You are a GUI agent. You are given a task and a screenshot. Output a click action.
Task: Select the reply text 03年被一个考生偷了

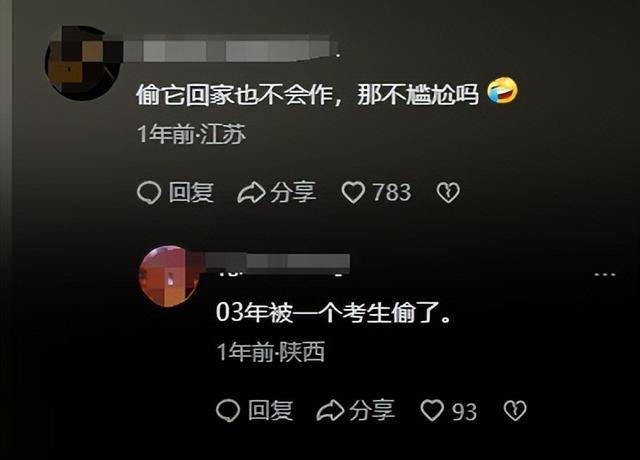tap(333, 312)
